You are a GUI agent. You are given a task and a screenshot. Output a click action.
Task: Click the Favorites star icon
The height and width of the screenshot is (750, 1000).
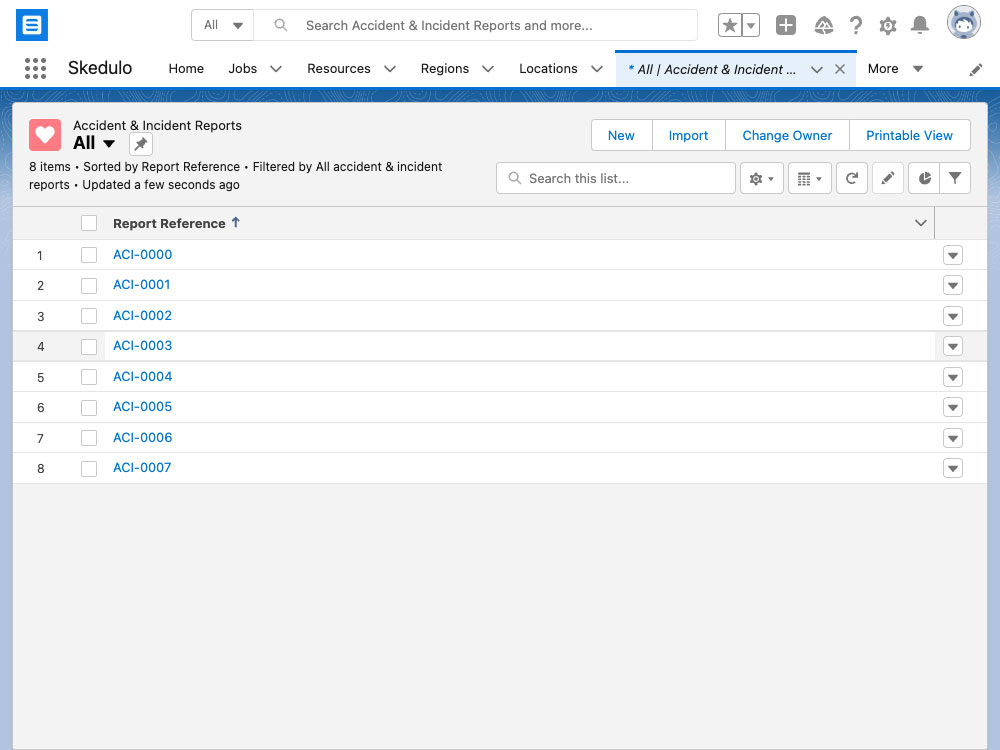[x=730, y=26]
